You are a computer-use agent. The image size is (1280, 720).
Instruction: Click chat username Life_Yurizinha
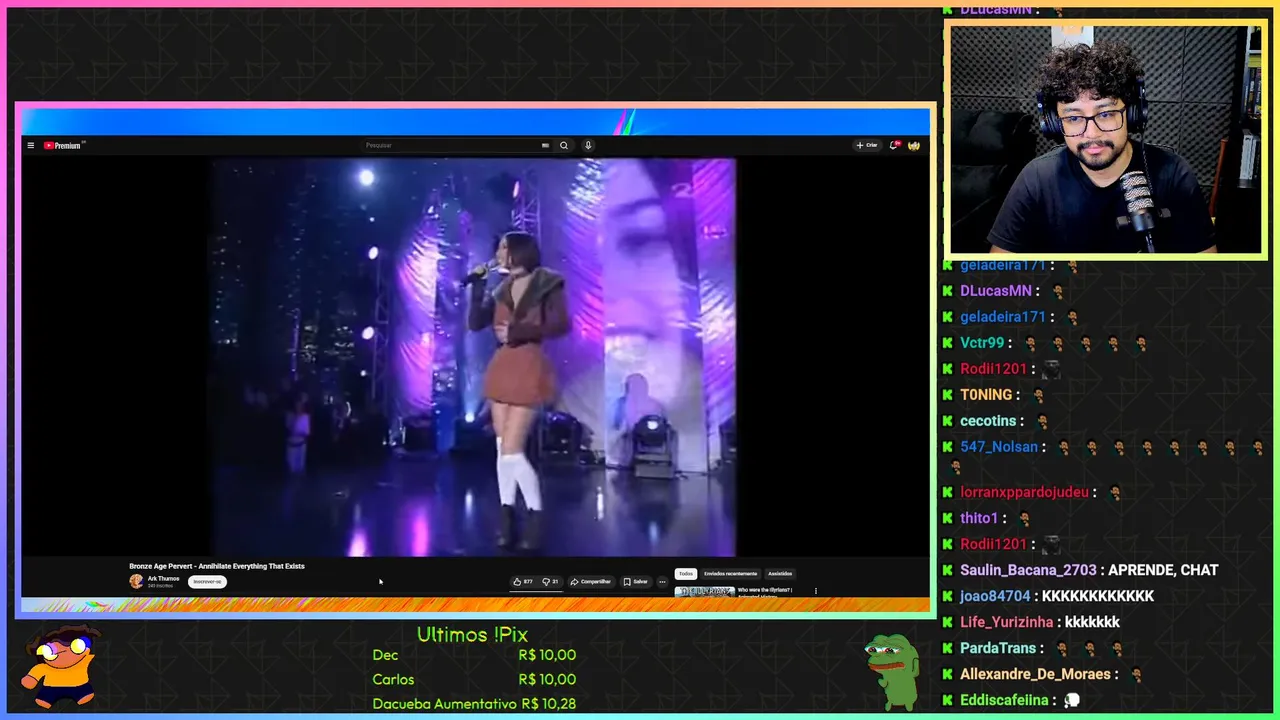(x=1007, y=622)
